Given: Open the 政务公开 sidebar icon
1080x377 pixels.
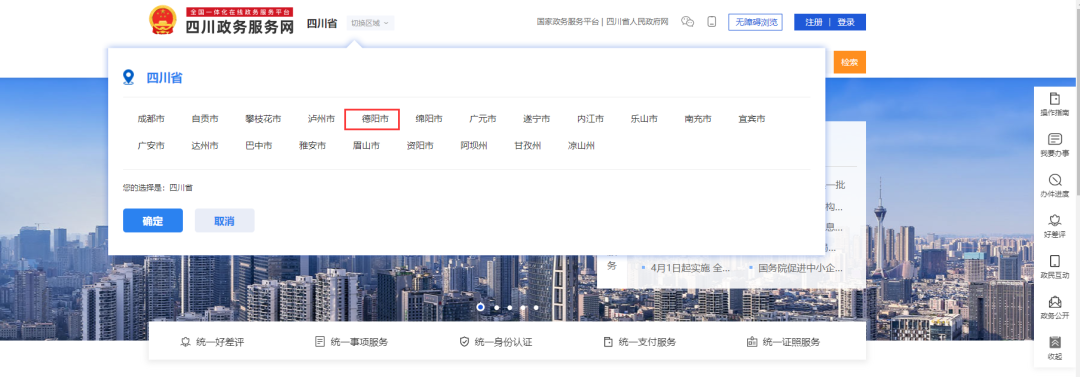Looking at the screenshot, I should coord(1054,302).
